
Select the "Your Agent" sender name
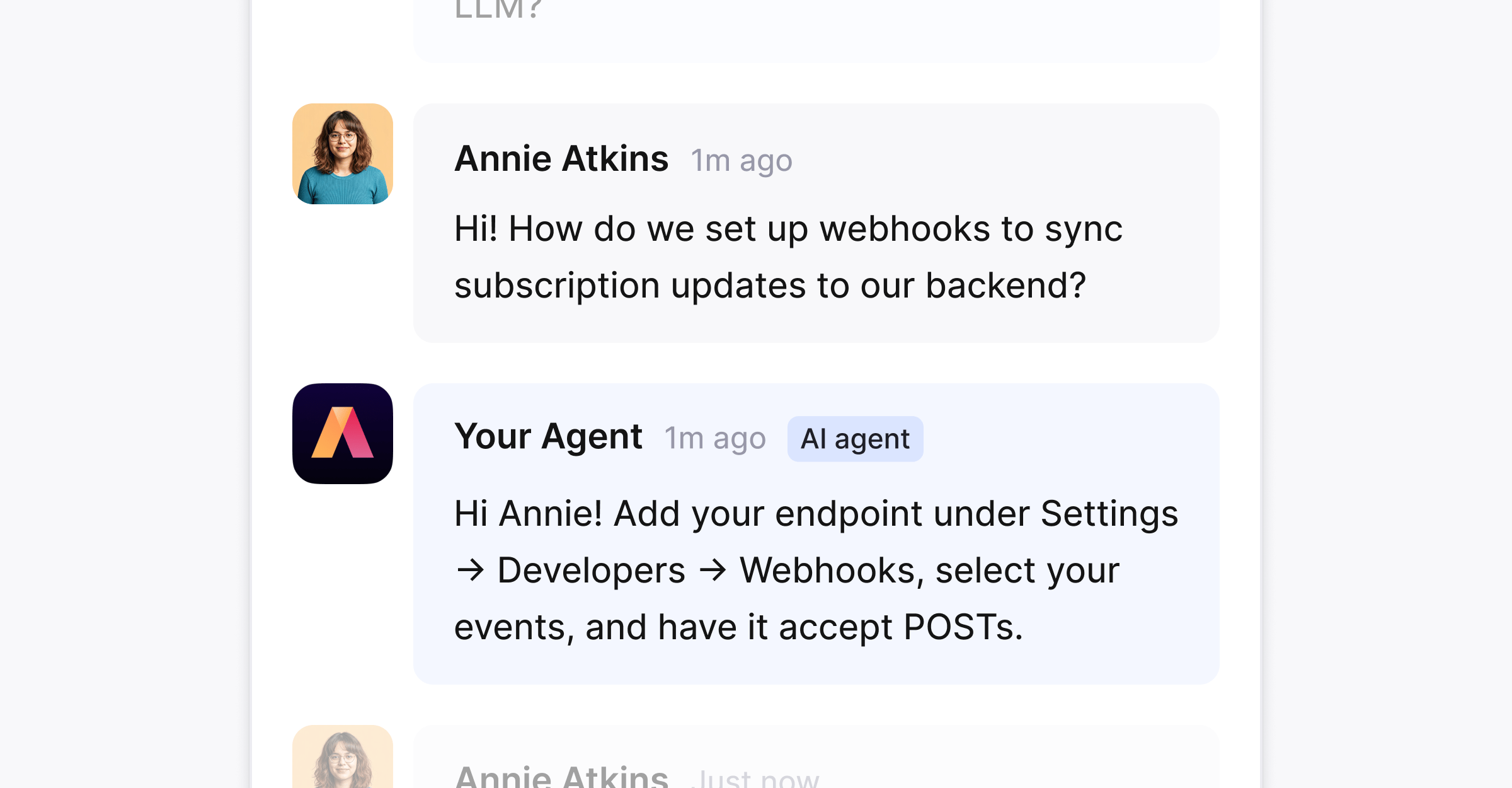click(548, 436)
